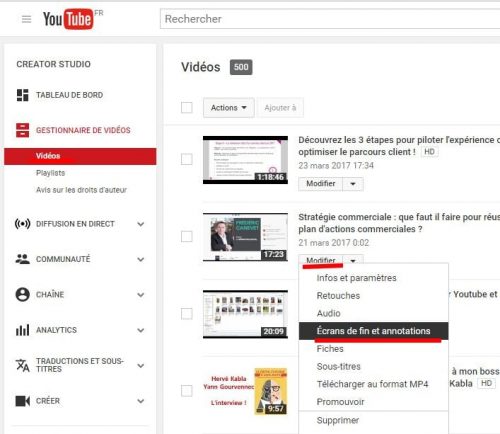Click HD badge on the first video
Screen dimensions: 500x434
[x=429, y=152]
